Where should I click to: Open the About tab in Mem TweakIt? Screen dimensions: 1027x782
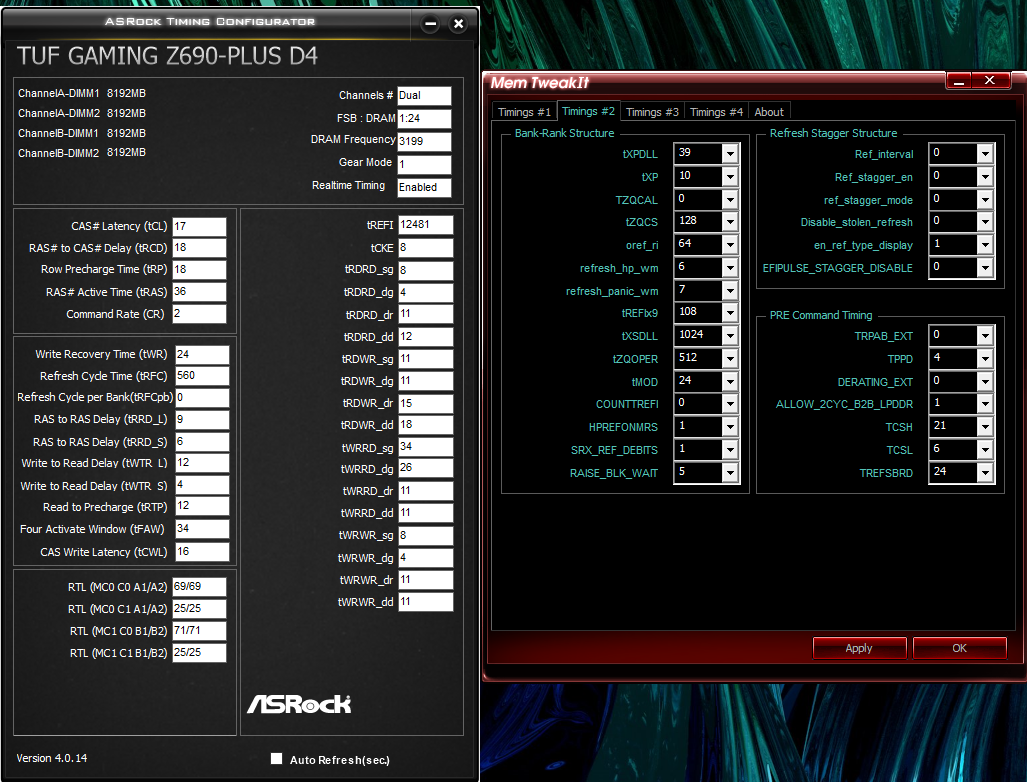(x=769, y=112)
